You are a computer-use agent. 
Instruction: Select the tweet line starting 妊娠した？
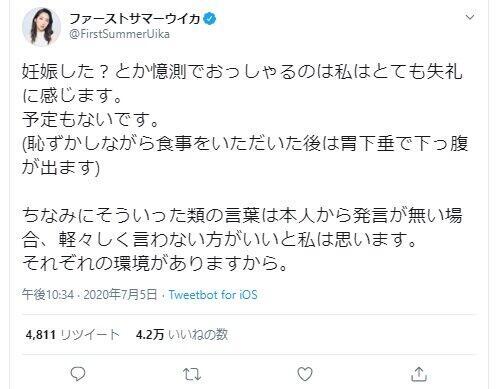[x=242, y=72]
